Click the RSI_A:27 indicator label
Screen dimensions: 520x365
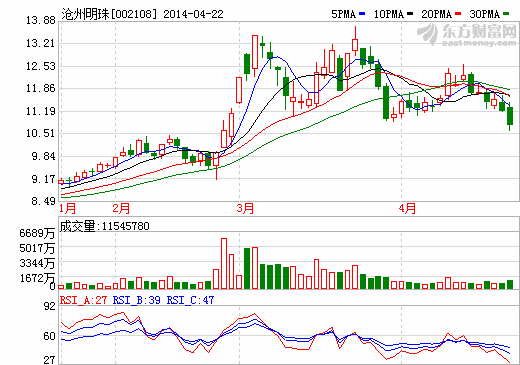[x=83, y=300]
